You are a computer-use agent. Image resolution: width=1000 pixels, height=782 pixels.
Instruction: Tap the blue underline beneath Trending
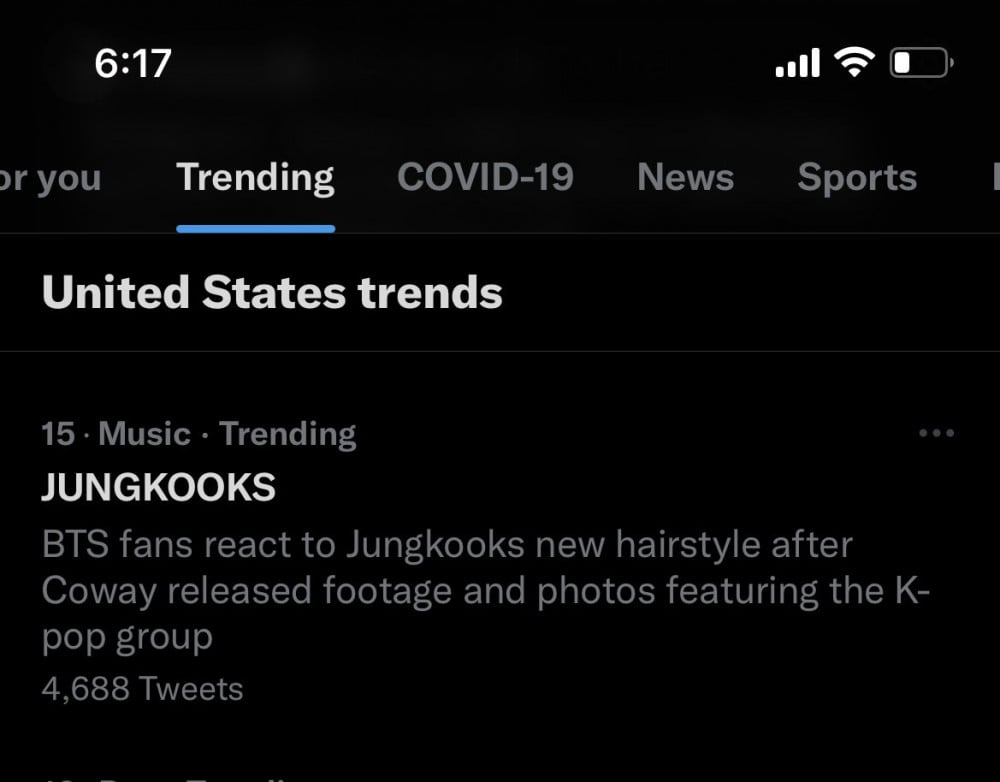pyautogui.click(x=255, y=229)
